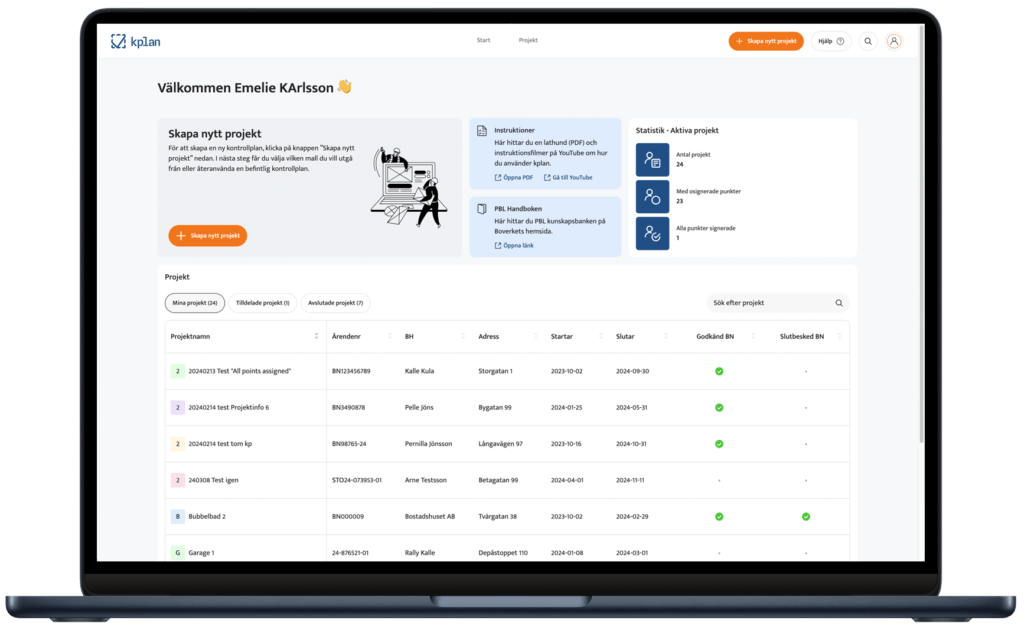Open the Hjälp help button
1024x630 pixels.
831,41
